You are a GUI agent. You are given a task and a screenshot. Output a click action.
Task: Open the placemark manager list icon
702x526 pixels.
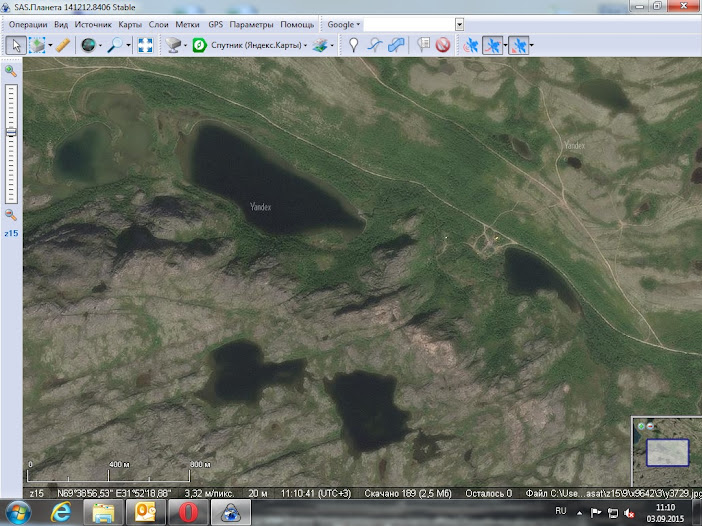[423, 45]
